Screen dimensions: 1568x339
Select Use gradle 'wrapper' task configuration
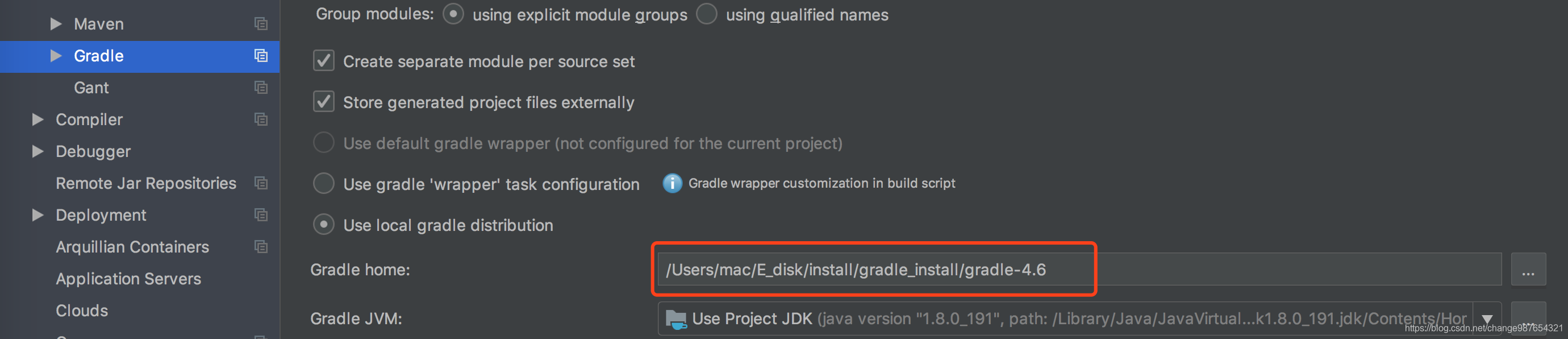click(x=323, y=184)
